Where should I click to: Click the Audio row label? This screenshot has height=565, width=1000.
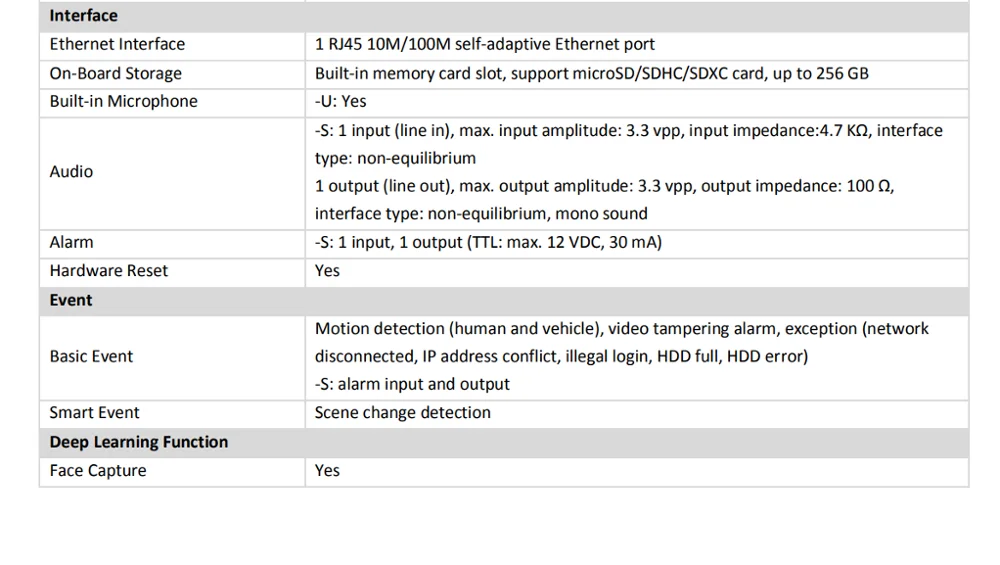71,172
